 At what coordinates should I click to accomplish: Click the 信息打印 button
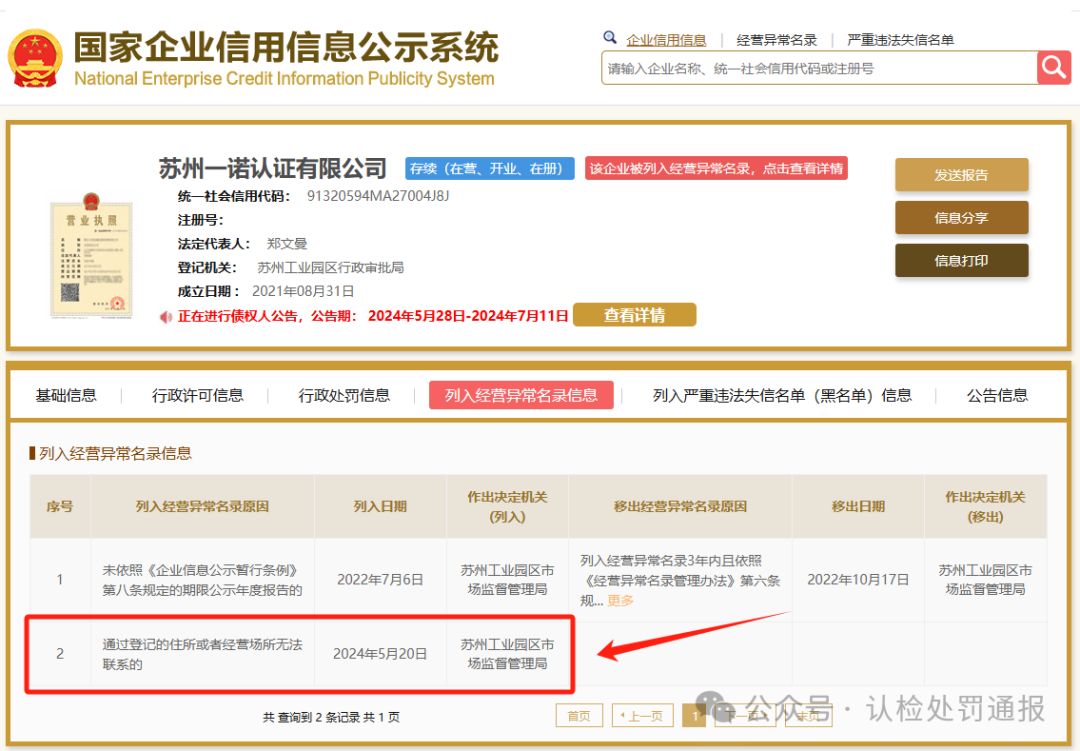[x=962, y=260]
